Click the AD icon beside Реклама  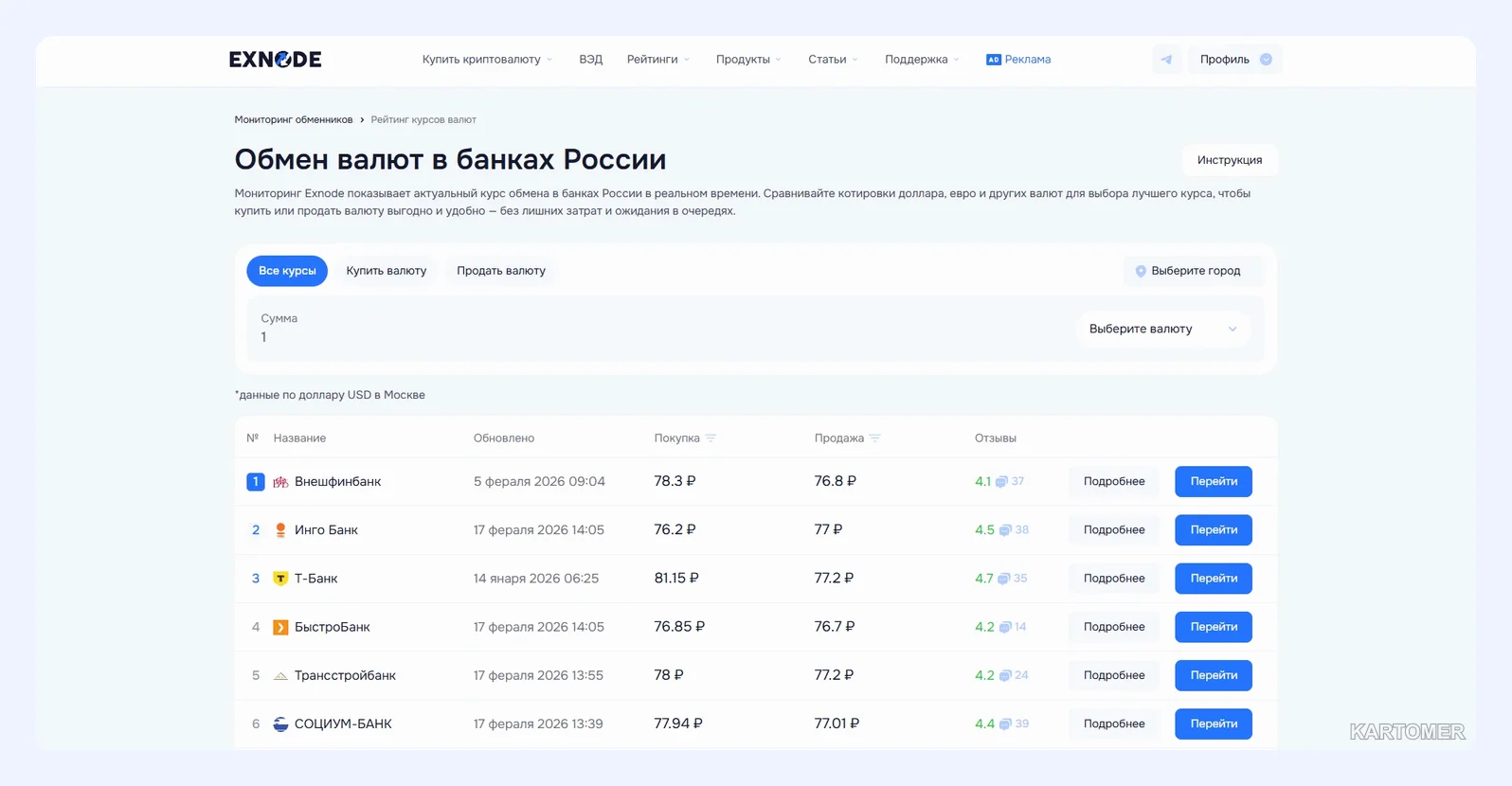pos(993,60)
